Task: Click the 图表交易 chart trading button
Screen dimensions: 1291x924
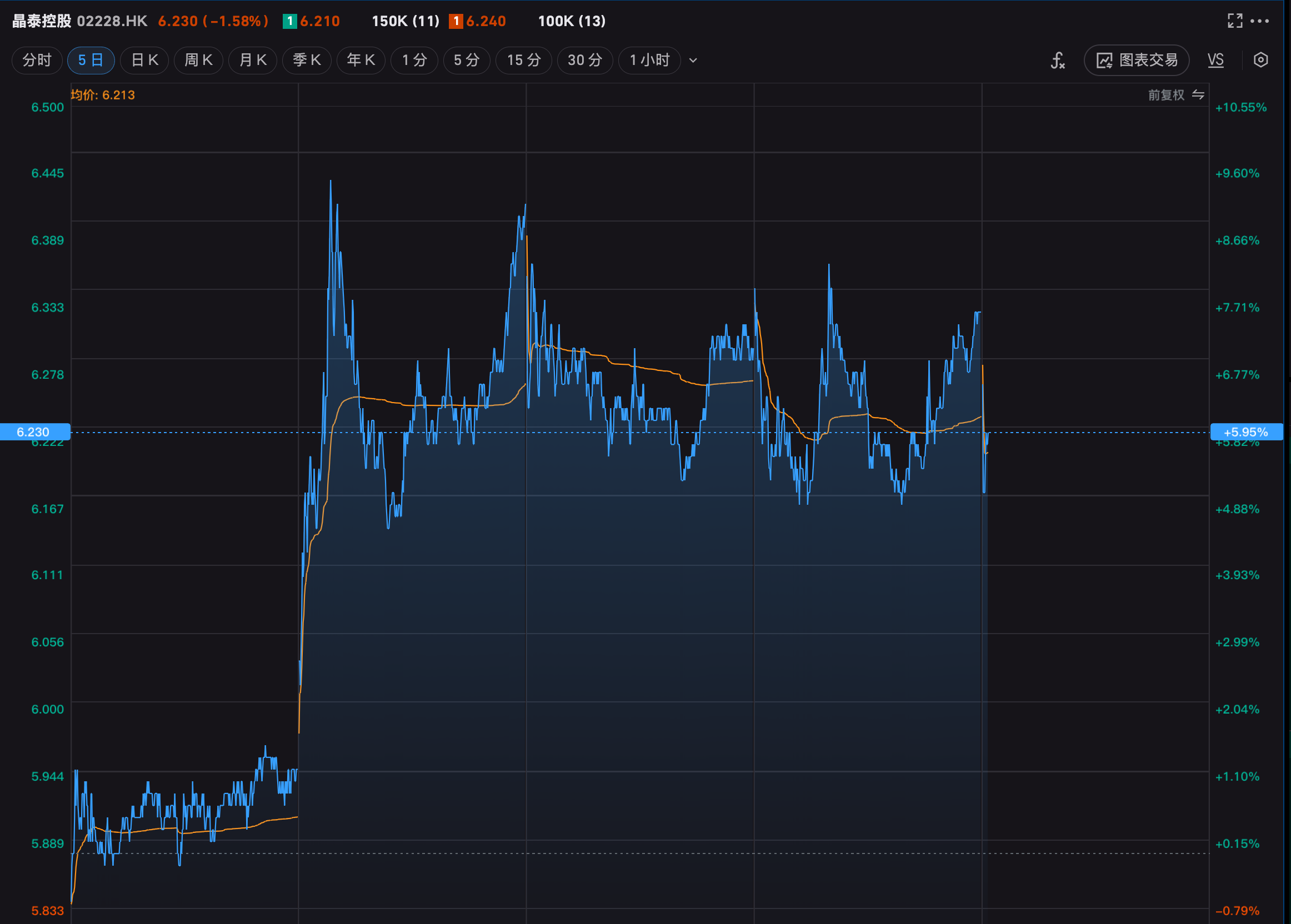Action: 1136,61
